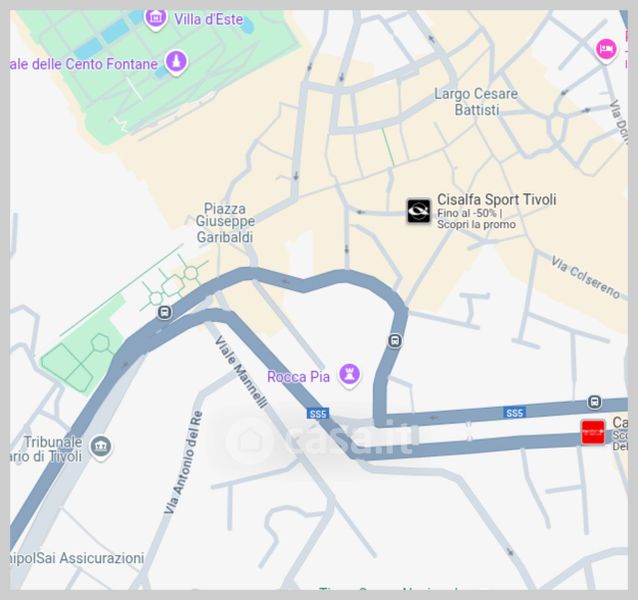Screen dimensions: 638x600
Task: Click the Cisalfa Sport Tivoli logo icon
Action: tap(419, 211)
